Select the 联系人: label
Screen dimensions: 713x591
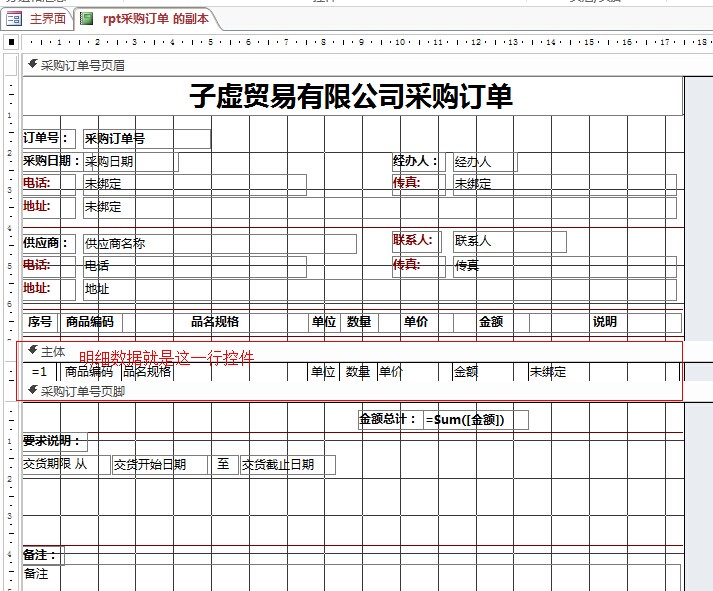(417, 241)
